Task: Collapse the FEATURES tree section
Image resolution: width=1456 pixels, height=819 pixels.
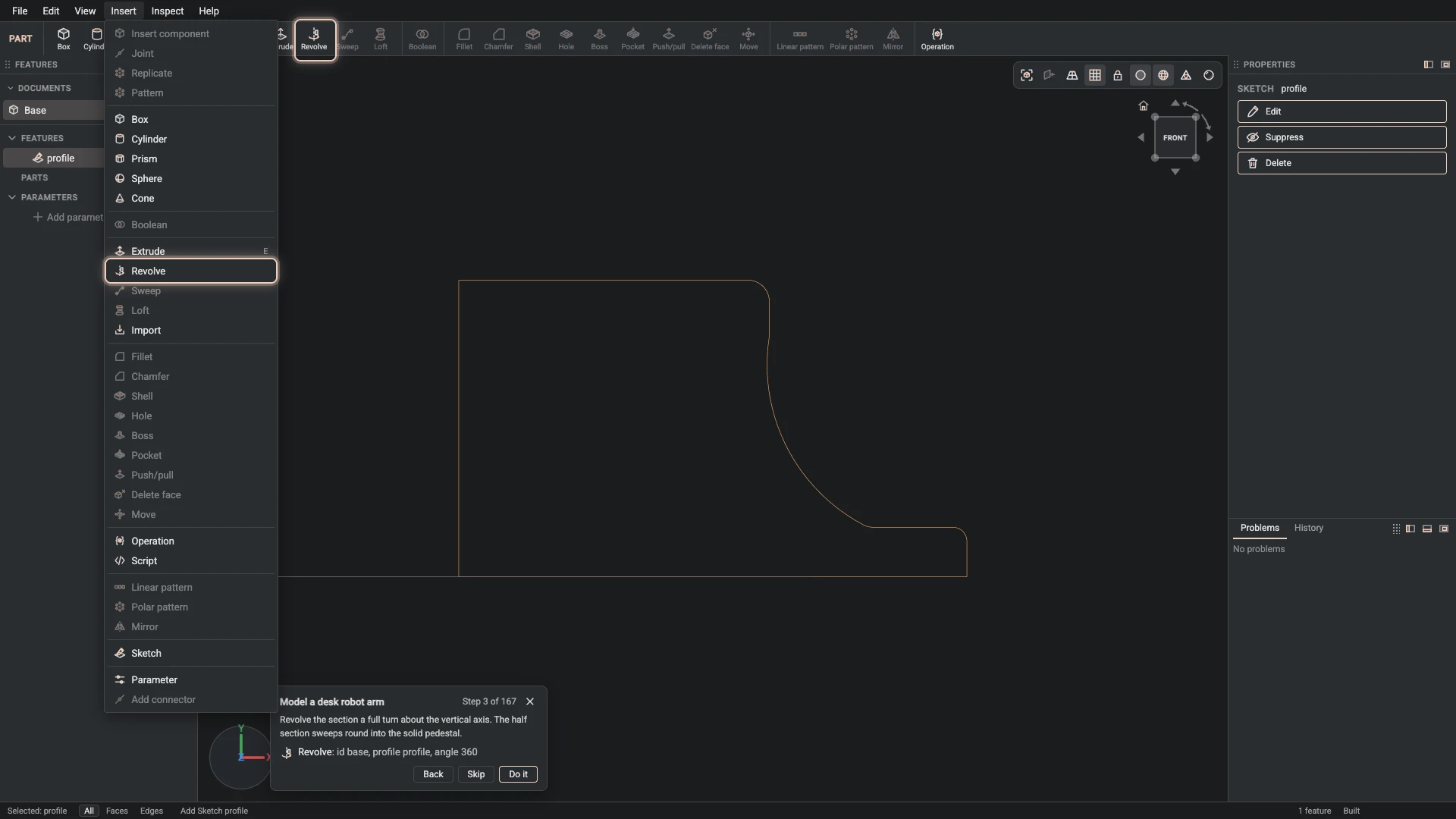Action: [x=12, y=138]
